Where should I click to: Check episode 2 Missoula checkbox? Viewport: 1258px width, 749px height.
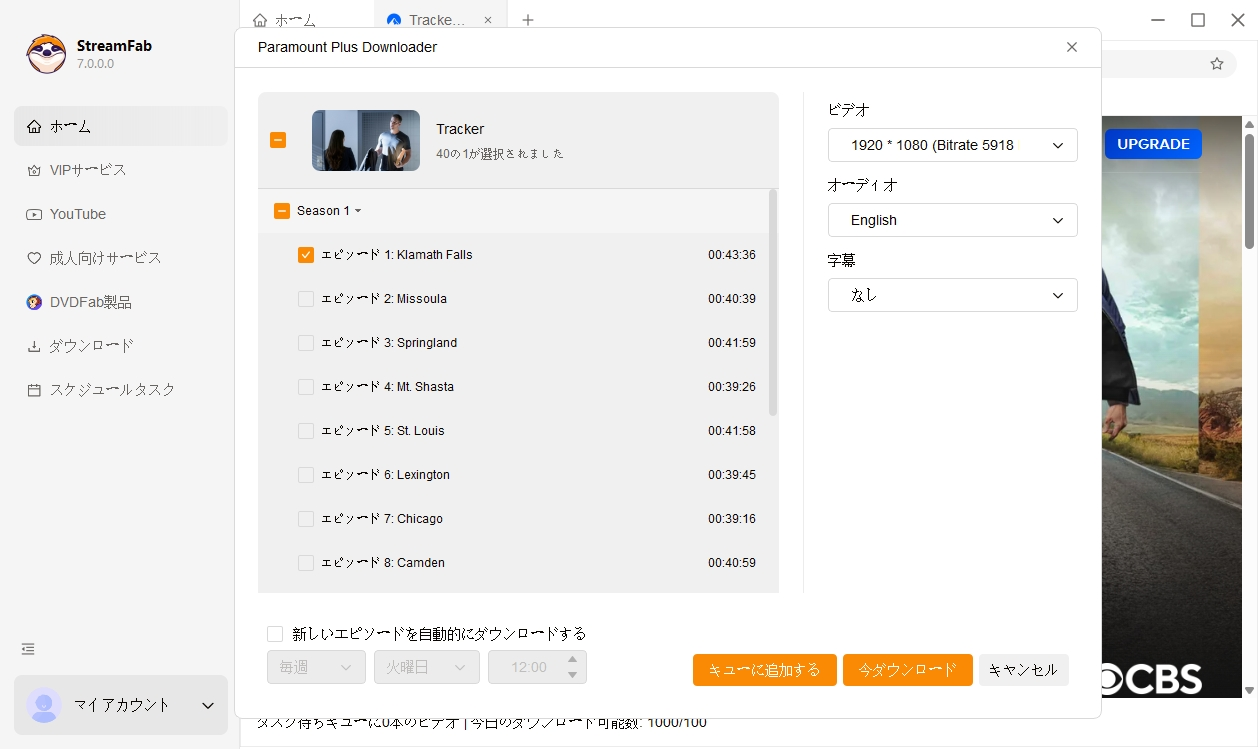(306, 299)
